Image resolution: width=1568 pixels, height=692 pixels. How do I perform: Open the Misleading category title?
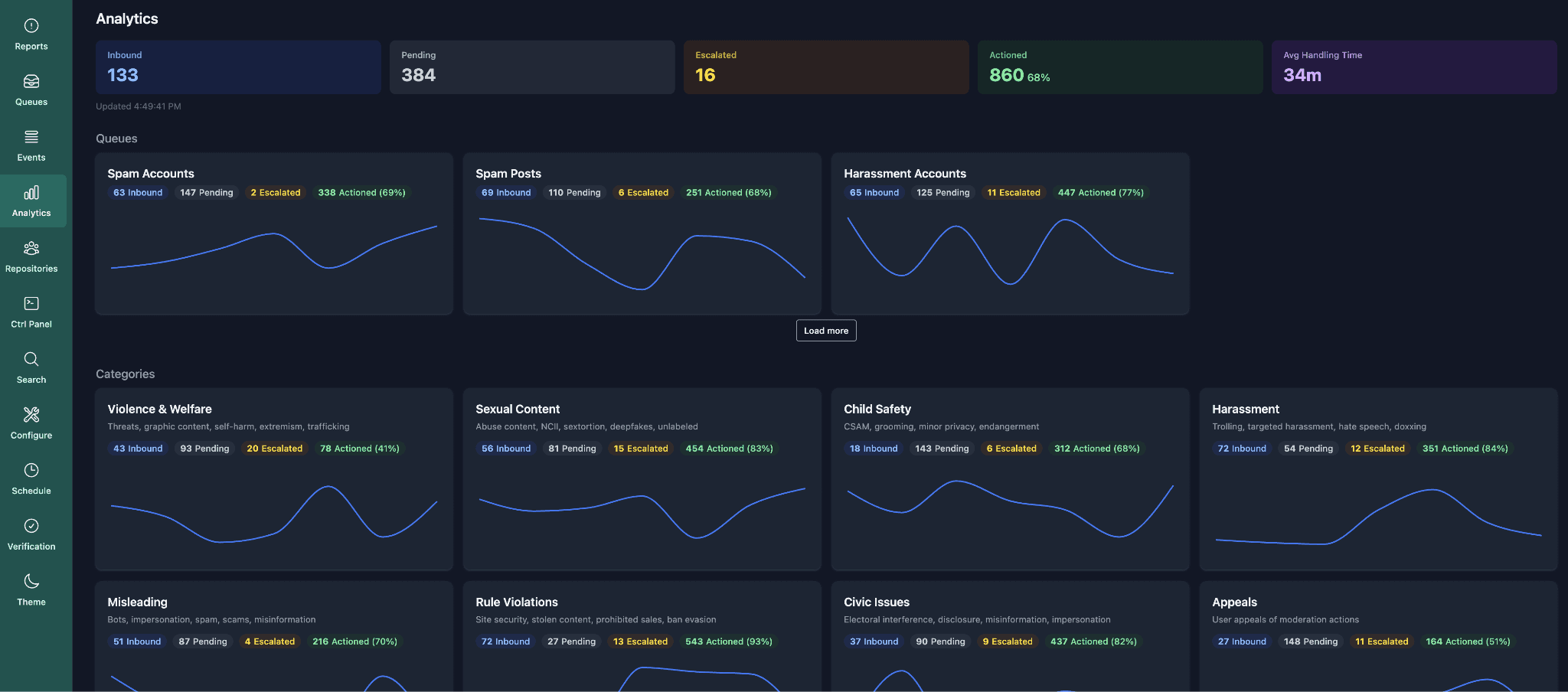point(137,602)
